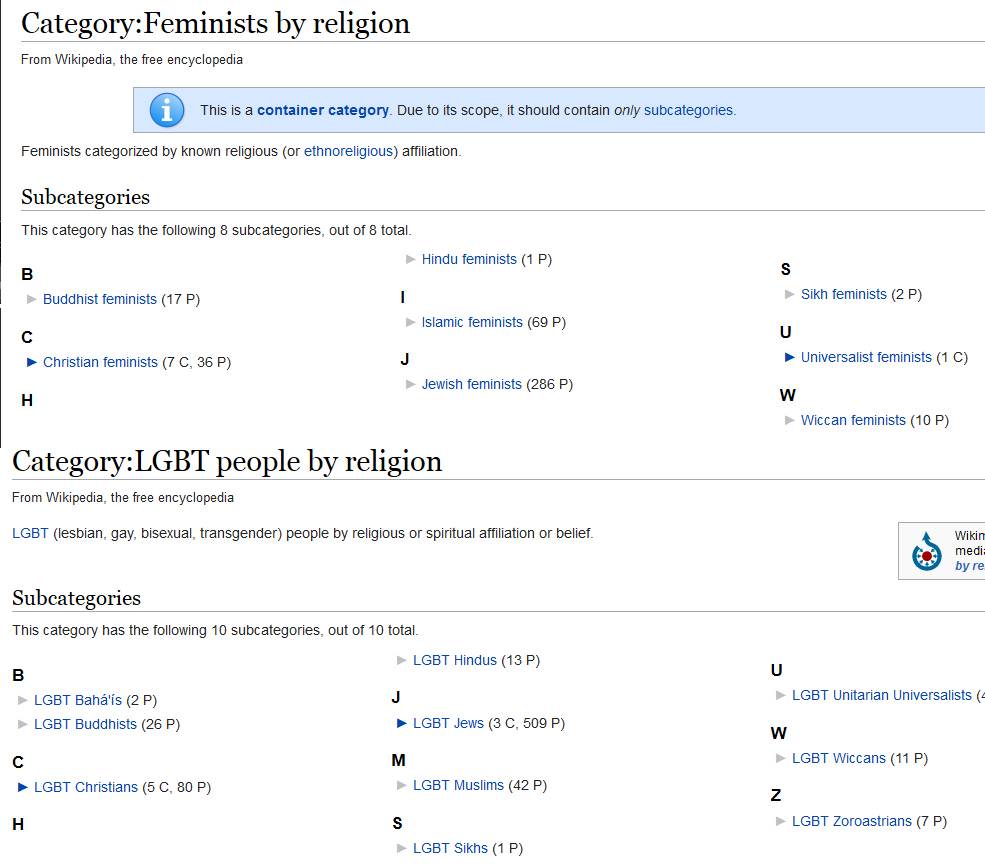985x864 pixels.
Task: Open the container category link
Action: click(x=322, y=110)
